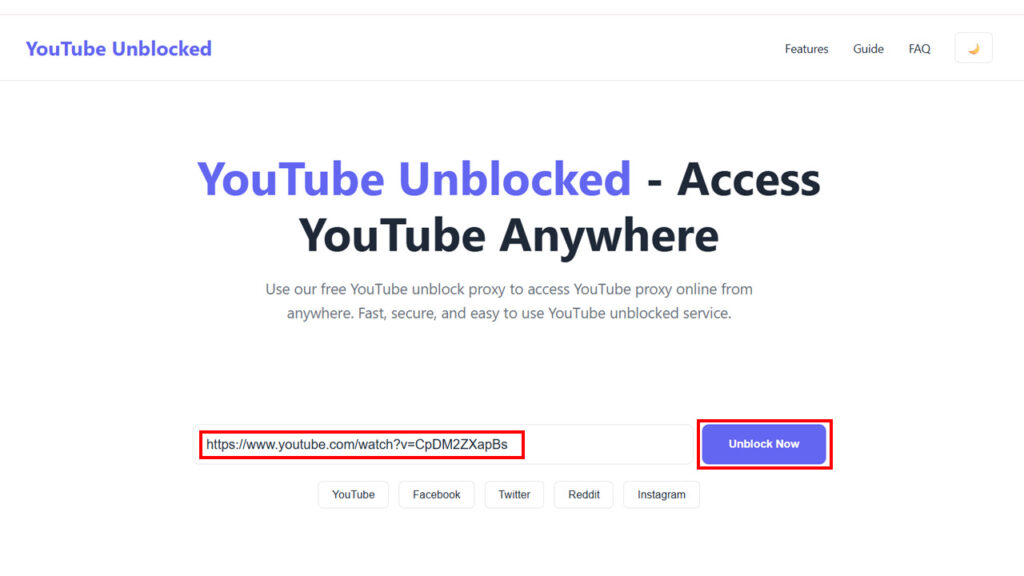Choose the Instagram quick-access button
1024x576 pixels.
661,494
